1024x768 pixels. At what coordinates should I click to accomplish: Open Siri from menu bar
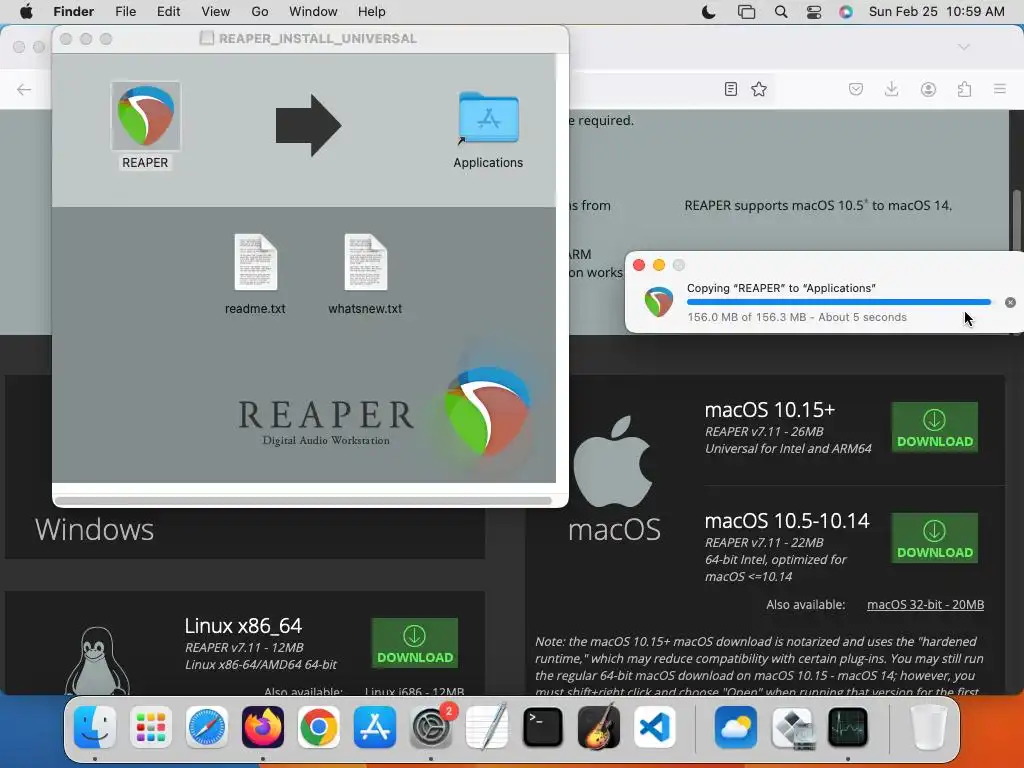click(x=846, y=12)
